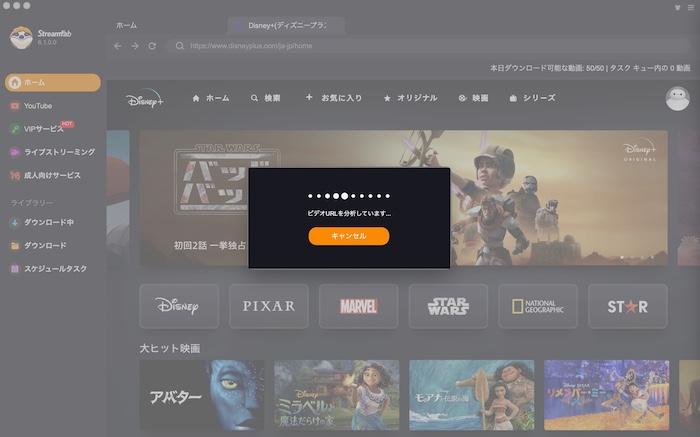Open the モアナ movie thumbnail

471,395
